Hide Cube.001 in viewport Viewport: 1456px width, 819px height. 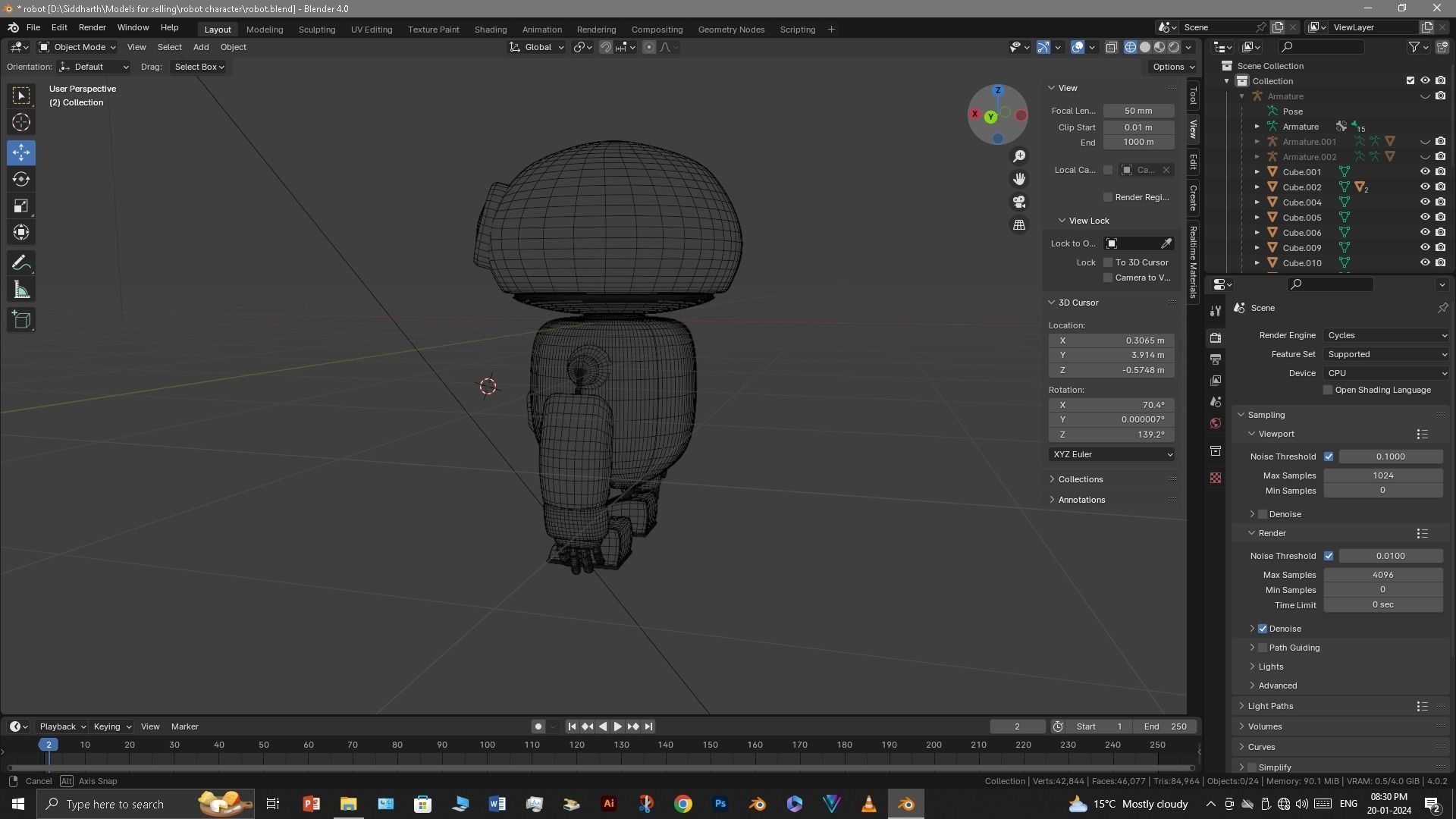[1425, 172]
